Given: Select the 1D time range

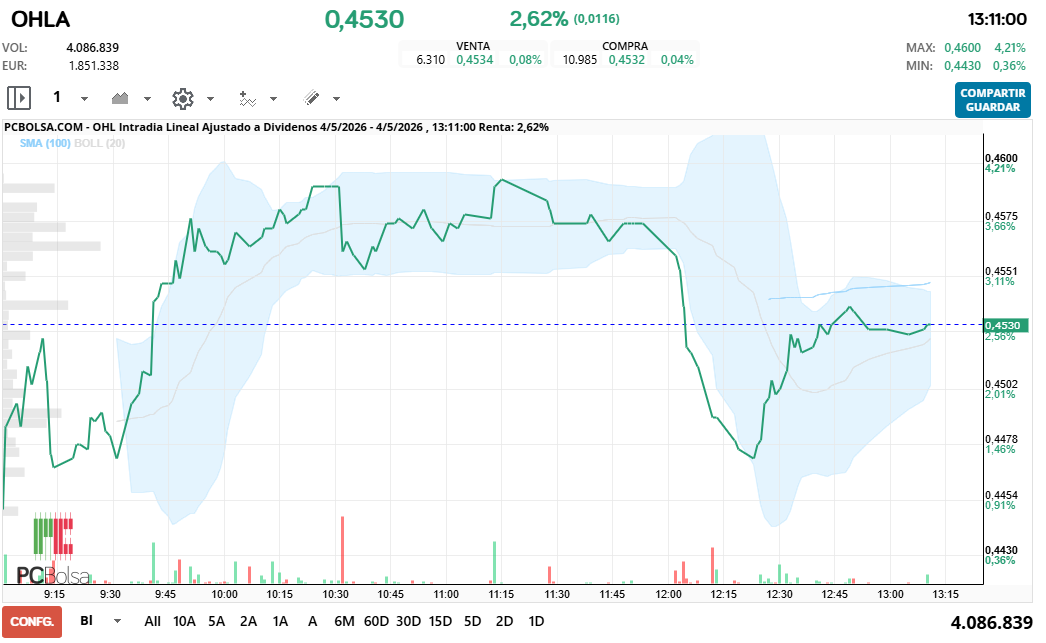Looking at the screenshot, I should [536, 622].
